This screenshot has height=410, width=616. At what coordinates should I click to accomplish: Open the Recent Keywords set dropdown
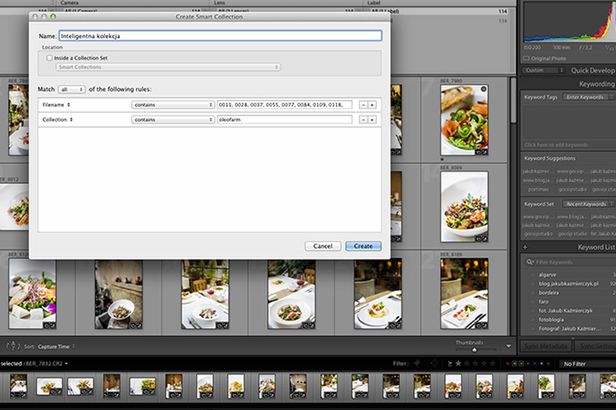[x=588, y=204]
